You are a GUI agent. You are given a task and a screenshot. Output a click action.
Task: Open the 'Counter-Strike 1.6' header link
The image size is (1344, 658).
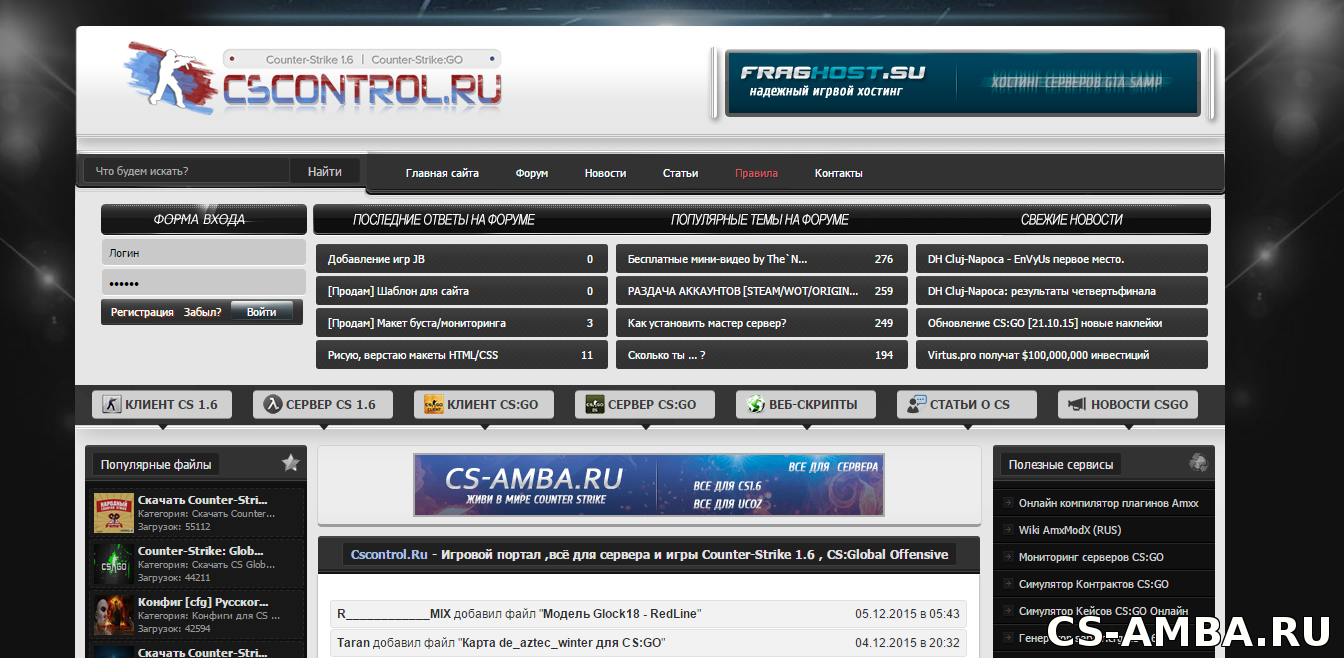coord(309,60)
